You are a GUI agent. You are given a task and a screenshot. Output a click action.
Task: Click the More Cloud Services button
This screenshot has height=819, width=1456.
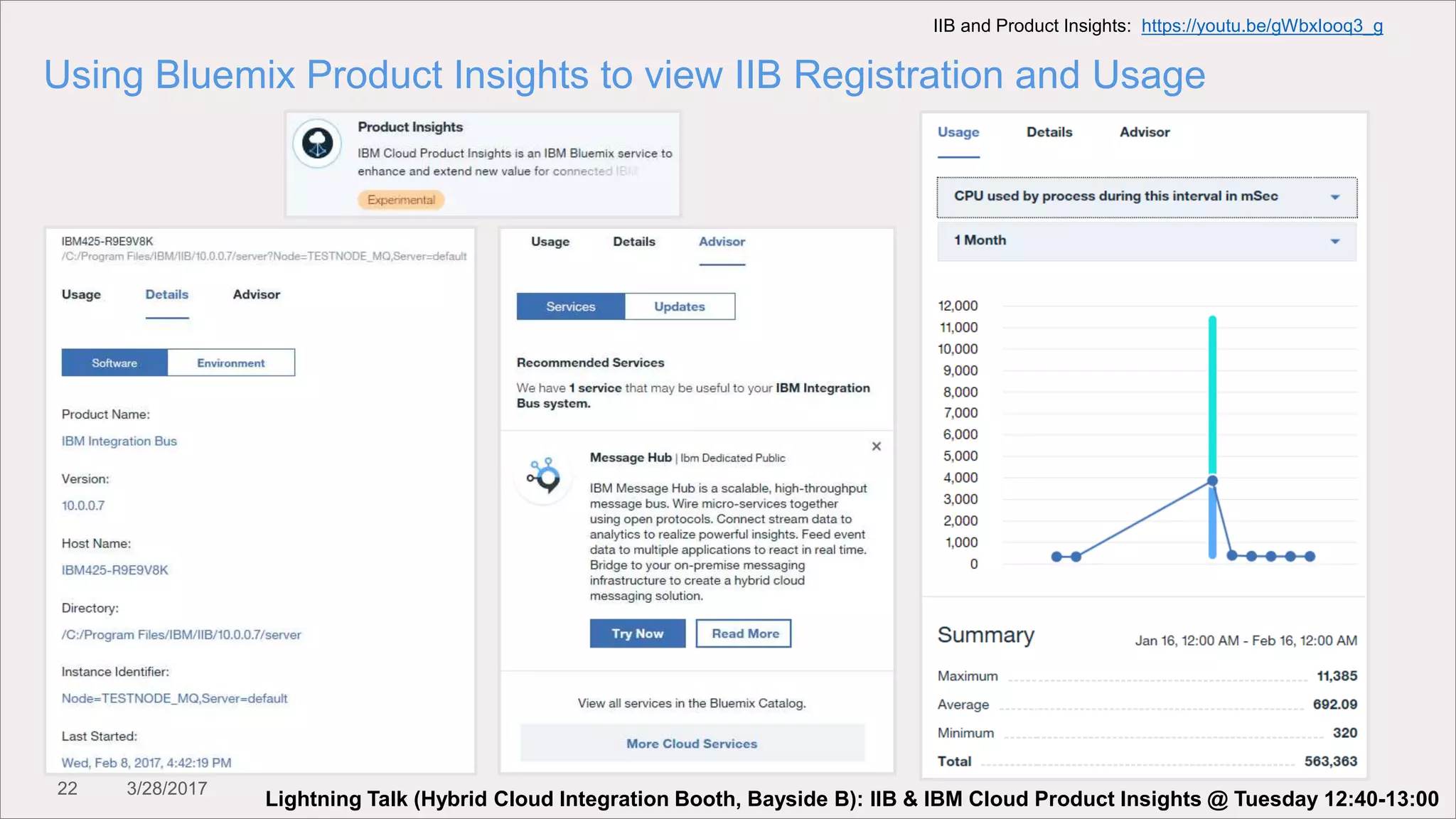pyautogui.click(x=692, y=744)
